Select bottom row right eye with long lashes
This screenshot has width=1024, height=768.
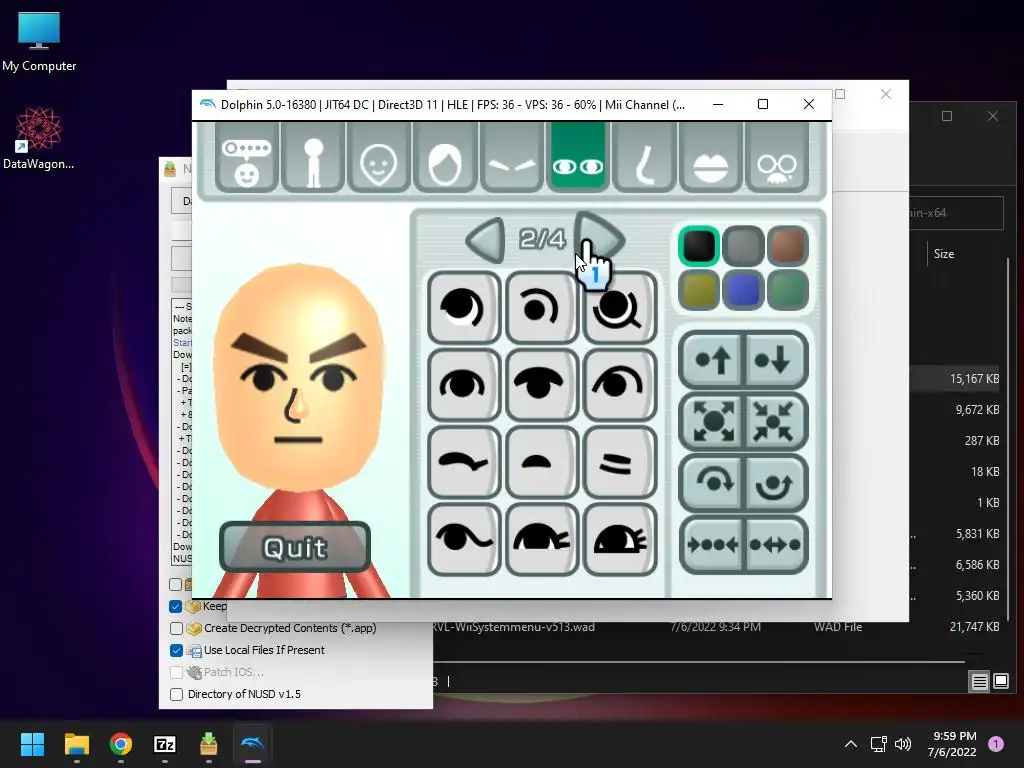tap(620, 539)
